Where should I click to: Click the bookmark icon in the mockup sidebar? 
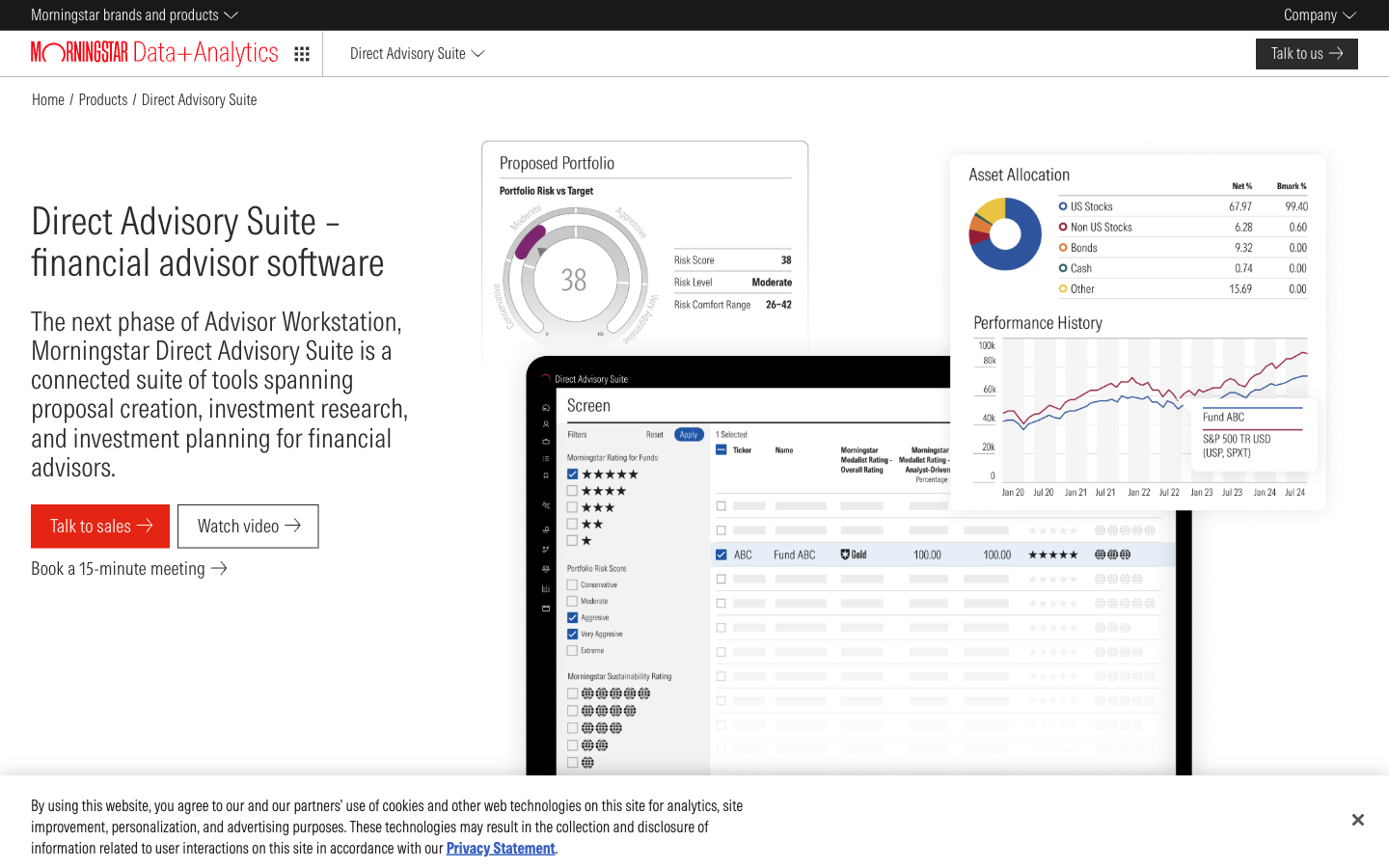(546, 475)
